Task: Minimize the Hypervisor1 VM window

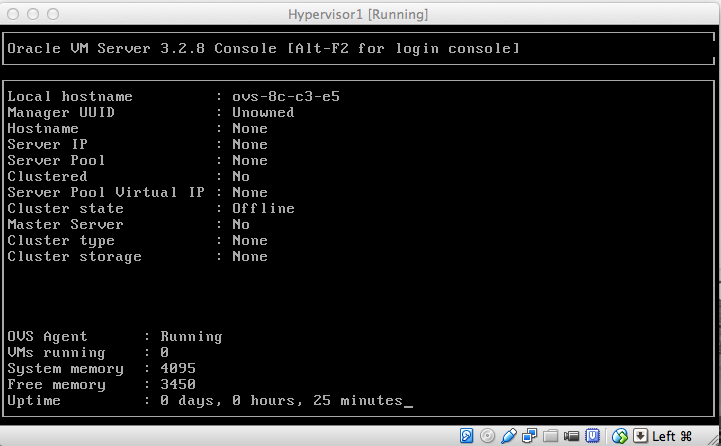Action: pos(32,14)
